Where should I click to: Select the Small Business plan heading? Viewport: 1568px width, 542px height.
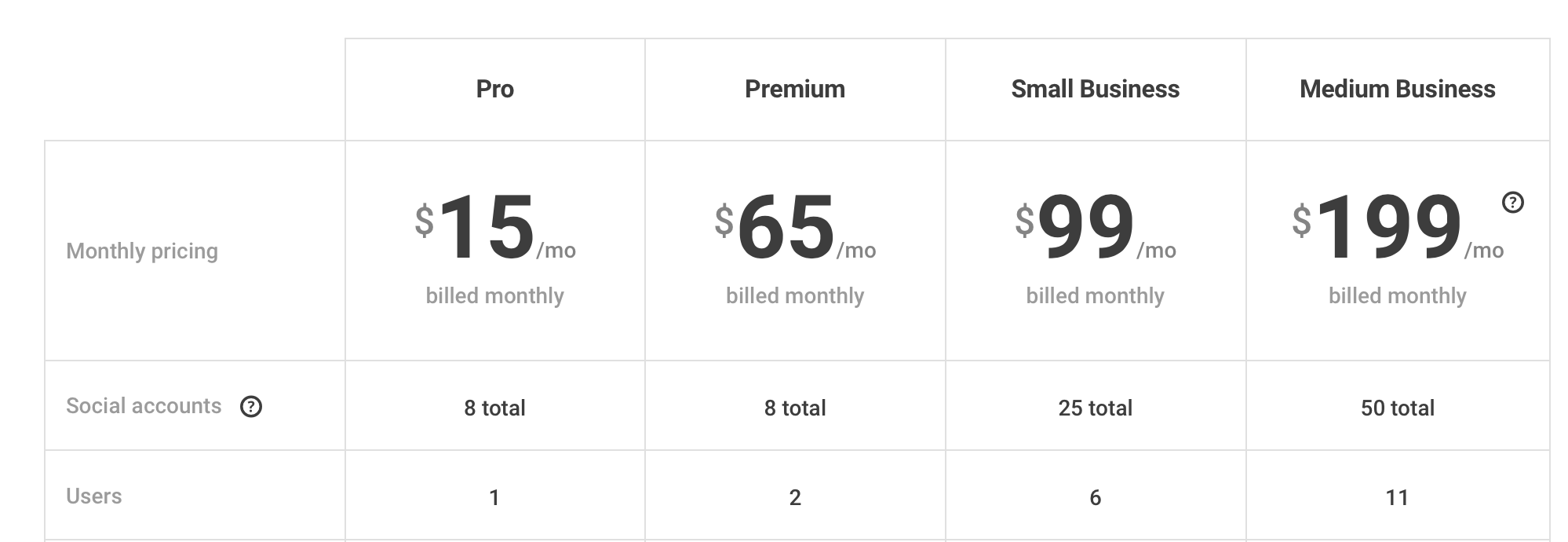[1096, 89]
